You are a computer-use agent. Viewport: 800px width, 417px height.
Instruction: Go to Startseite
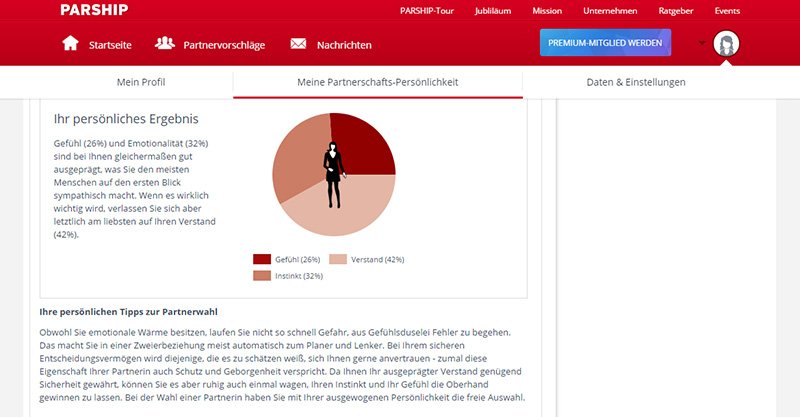point(110,45)
